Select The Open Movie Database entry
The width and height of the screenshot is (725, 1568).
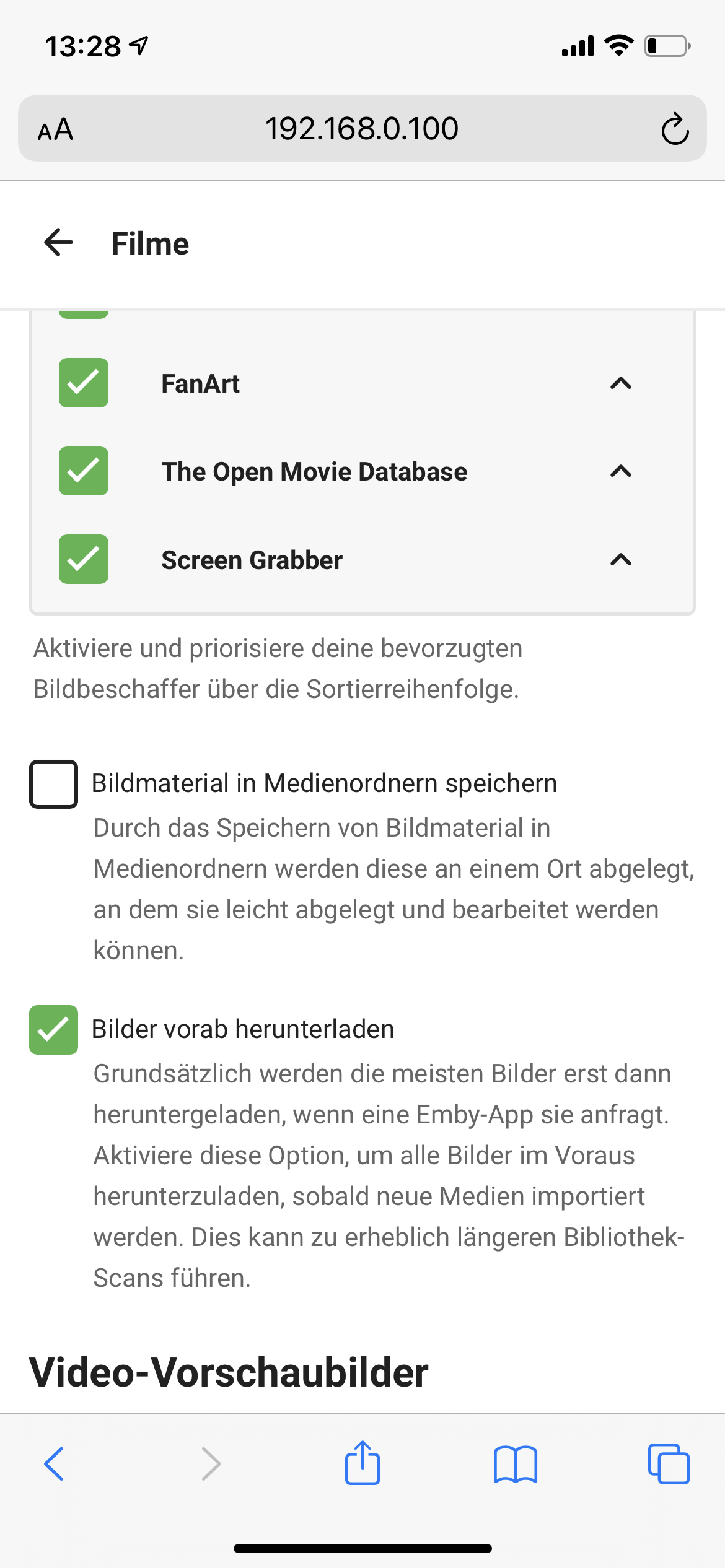pyautogui.click(x=314, y=472)
